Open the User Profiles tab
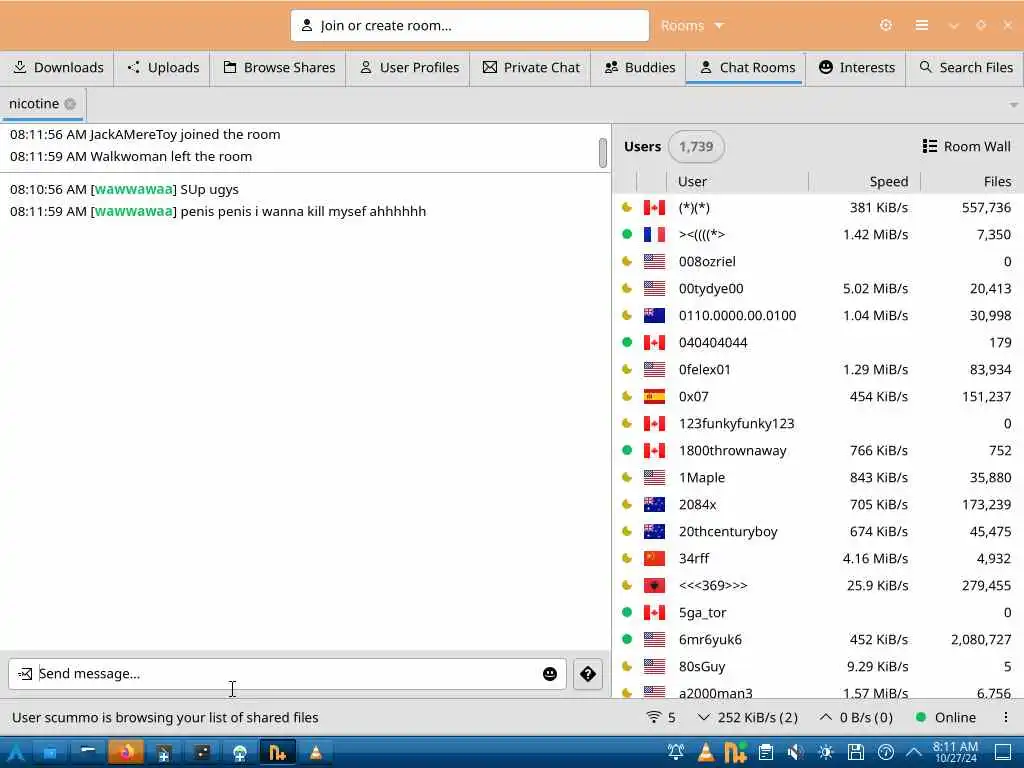 [409, 67]
